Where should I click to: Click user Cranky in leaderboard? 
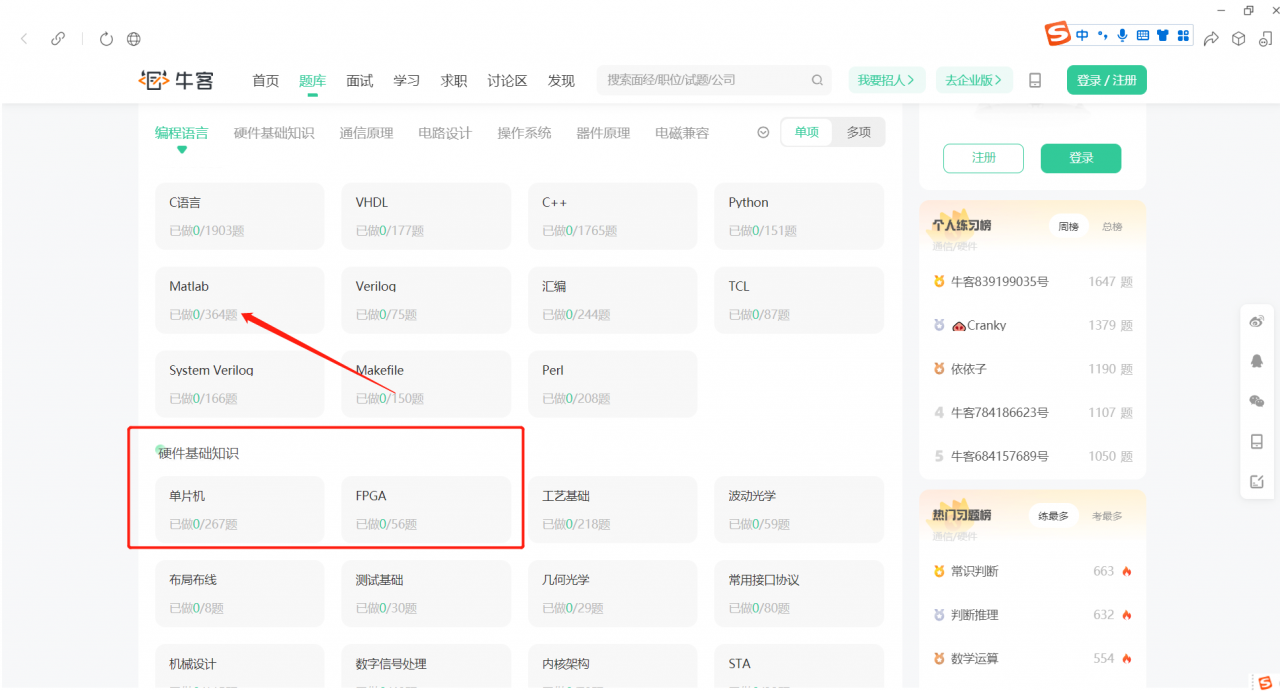click(x=979, y=325)
